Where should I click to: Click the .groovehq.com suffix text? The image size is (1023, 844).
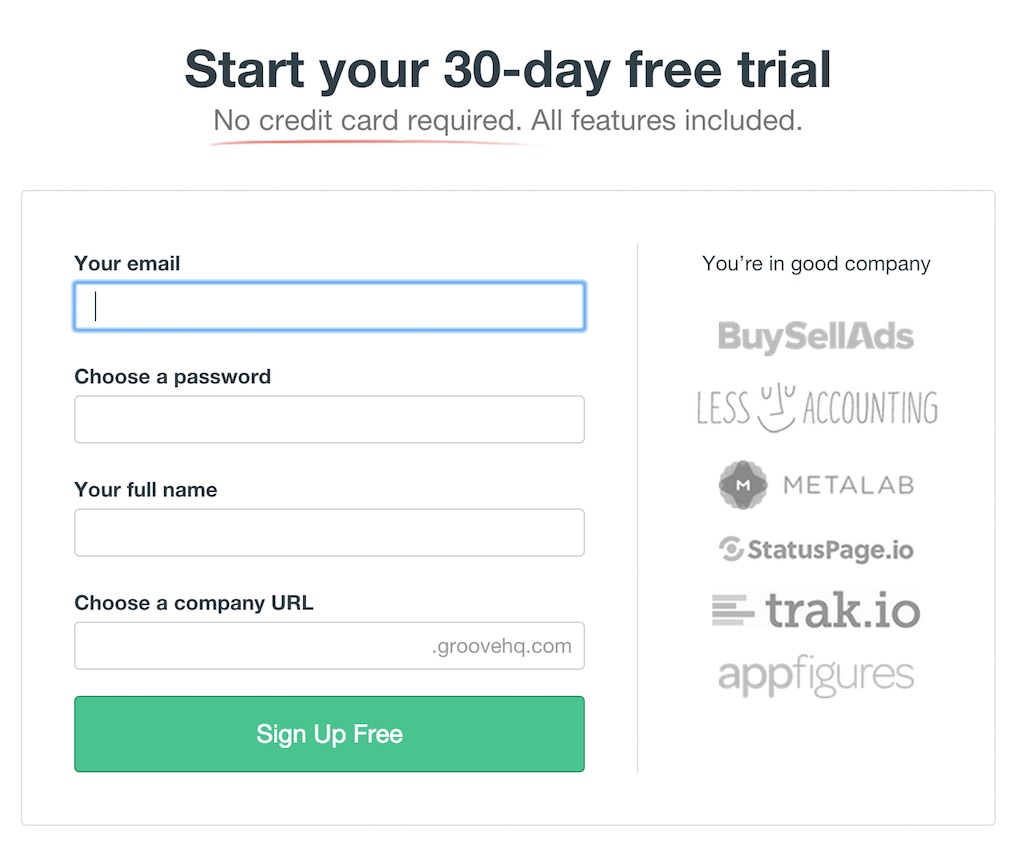(502, 646)
